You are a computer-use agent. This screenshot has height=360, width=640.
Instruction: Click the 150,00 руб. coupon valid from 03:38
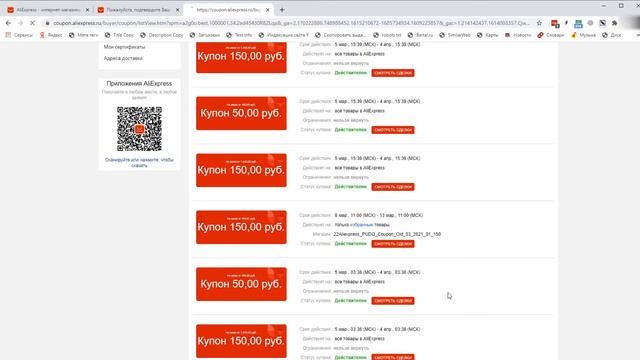[x=241, y=341]
